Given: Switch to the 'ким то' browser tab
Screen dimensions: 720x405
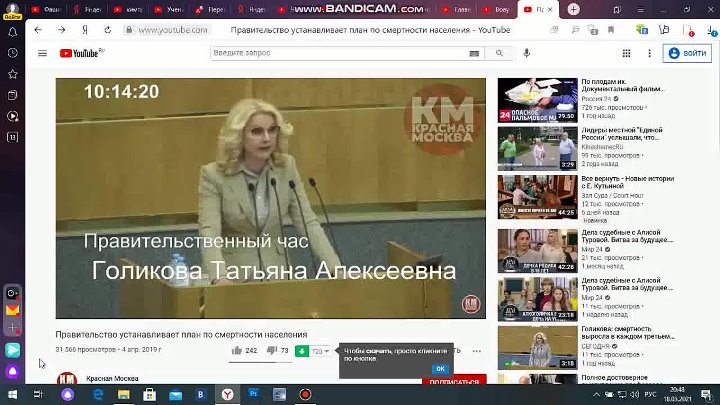Looking at the screenshot, I should click(x=128, y=9).
